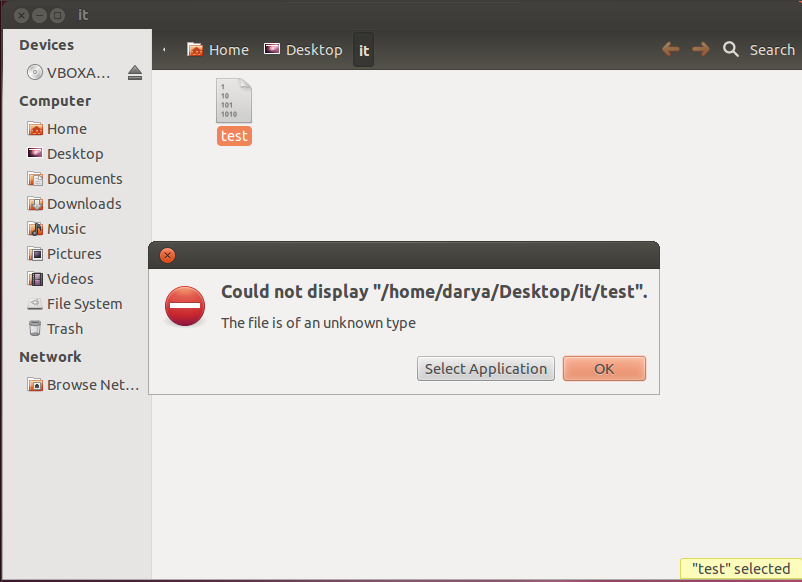Close the error dialog with X
The width and height of the screenshot is (802, 582).
(x=167, y=255)
